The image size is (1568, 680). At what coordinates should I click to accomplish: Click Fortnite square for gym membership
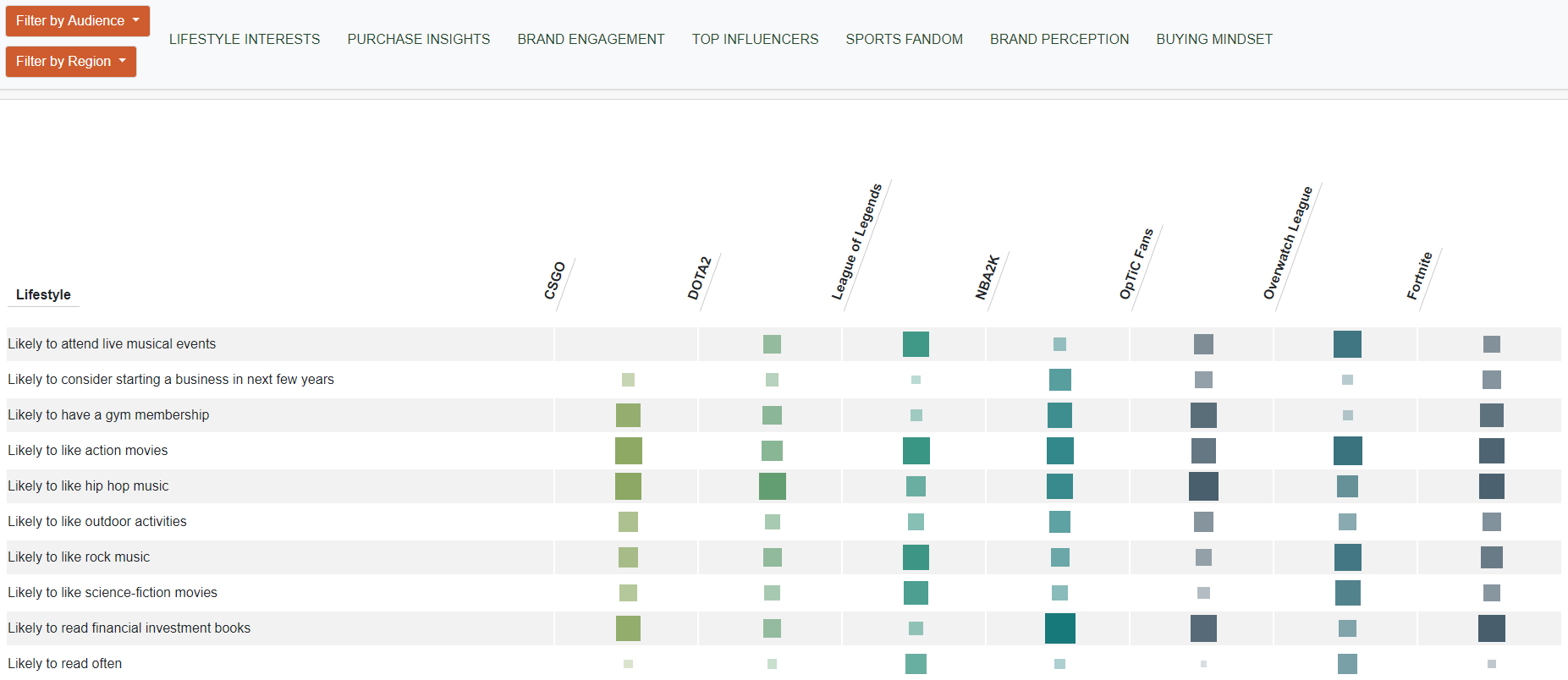tap(1491, 415)
